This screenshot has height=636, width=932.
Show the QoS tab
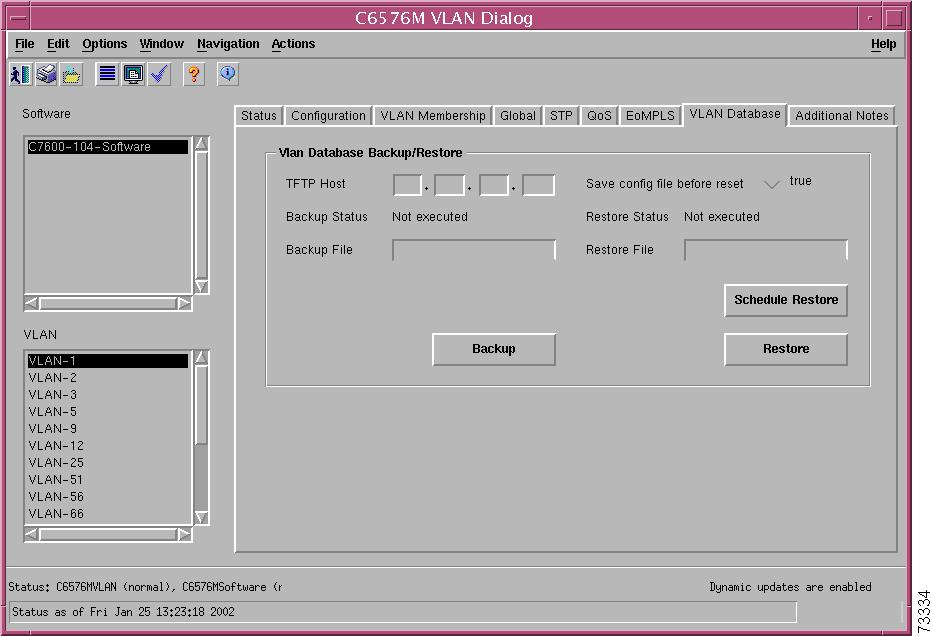coord(599,116)
